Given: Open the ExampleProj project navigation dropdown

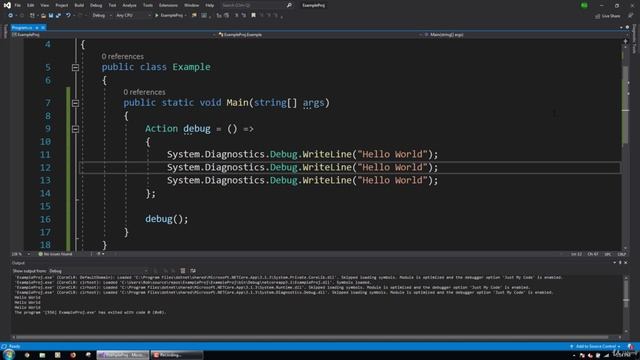Looking at the screenshot, I should (113, 35).
